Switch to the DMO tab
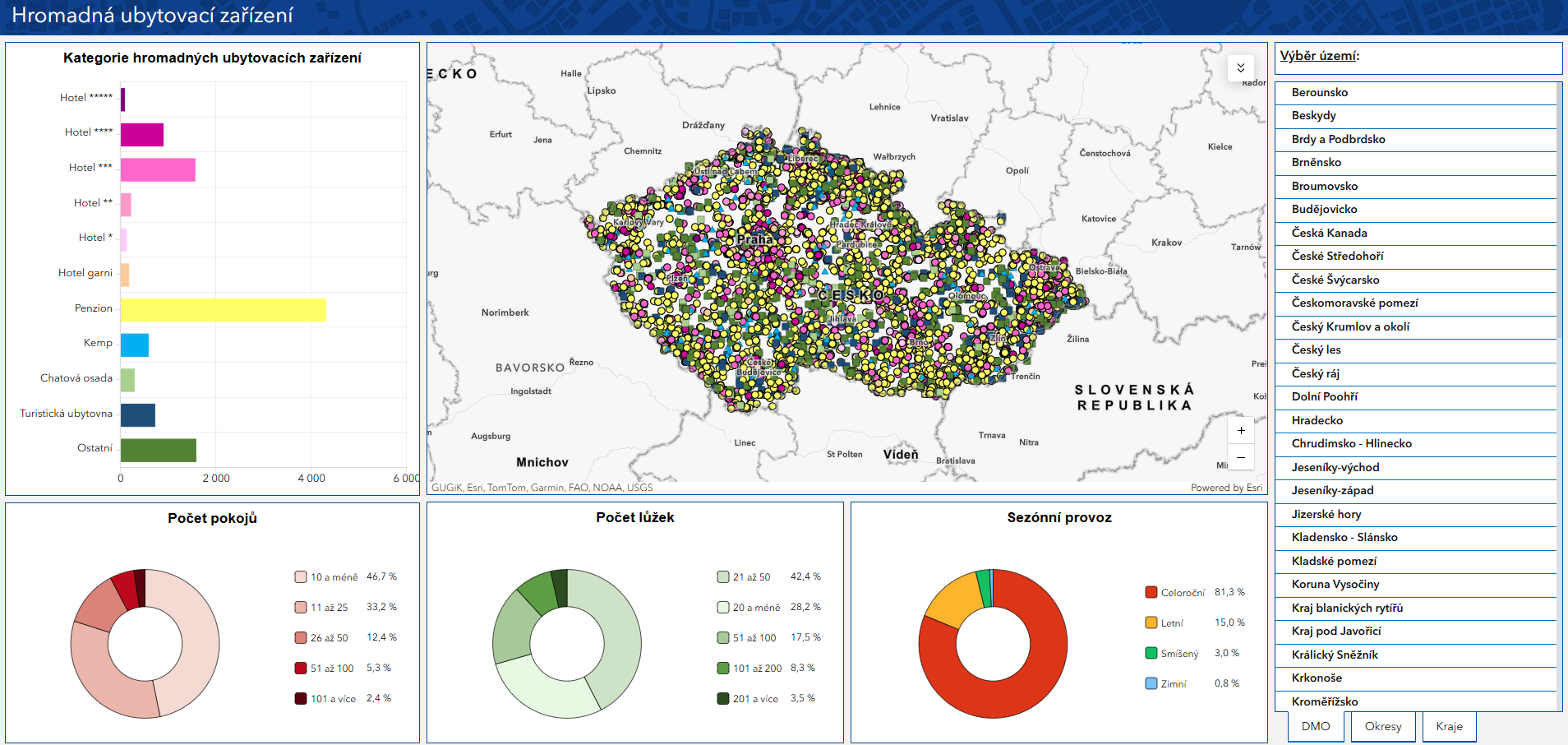Image resolution: width=1568 pixels, height=745 pixels. 1316,726
